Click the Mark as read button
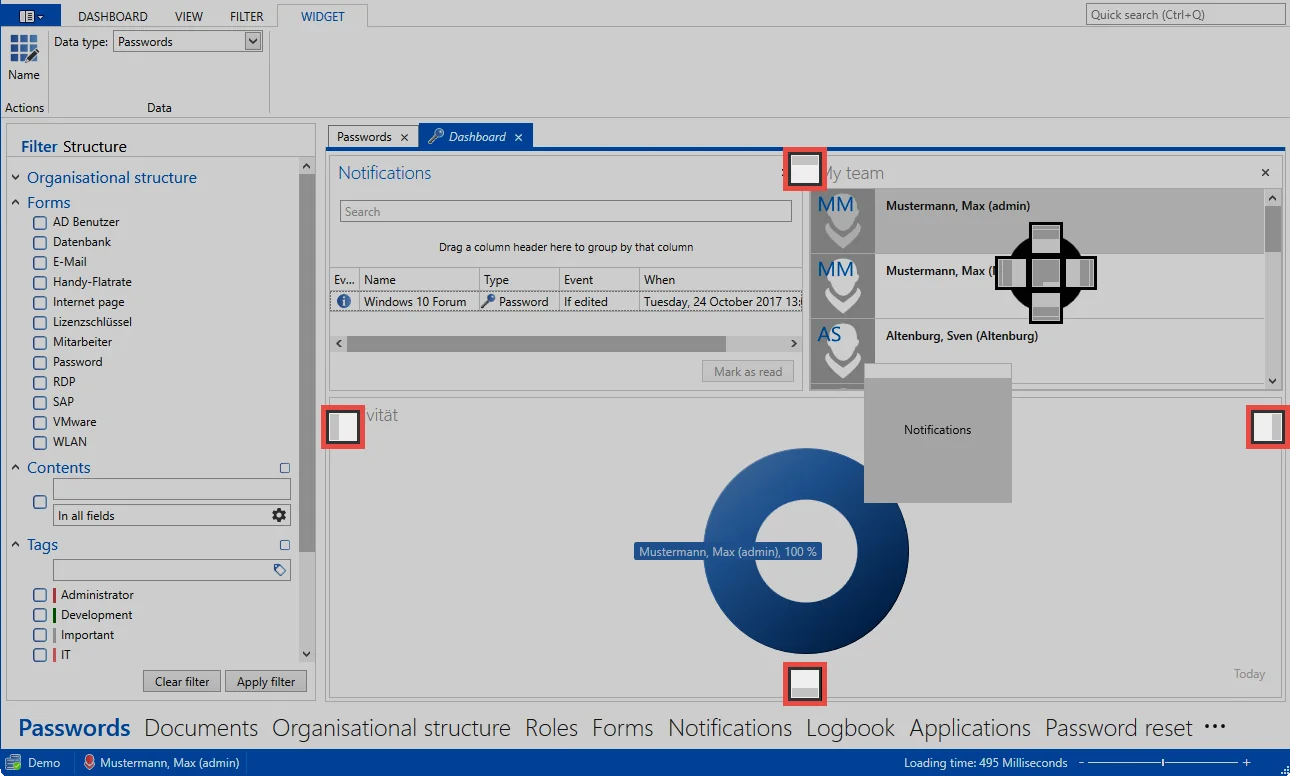Image resolution: width=1290 pixels, height=776 pixels. coord(748,372)
